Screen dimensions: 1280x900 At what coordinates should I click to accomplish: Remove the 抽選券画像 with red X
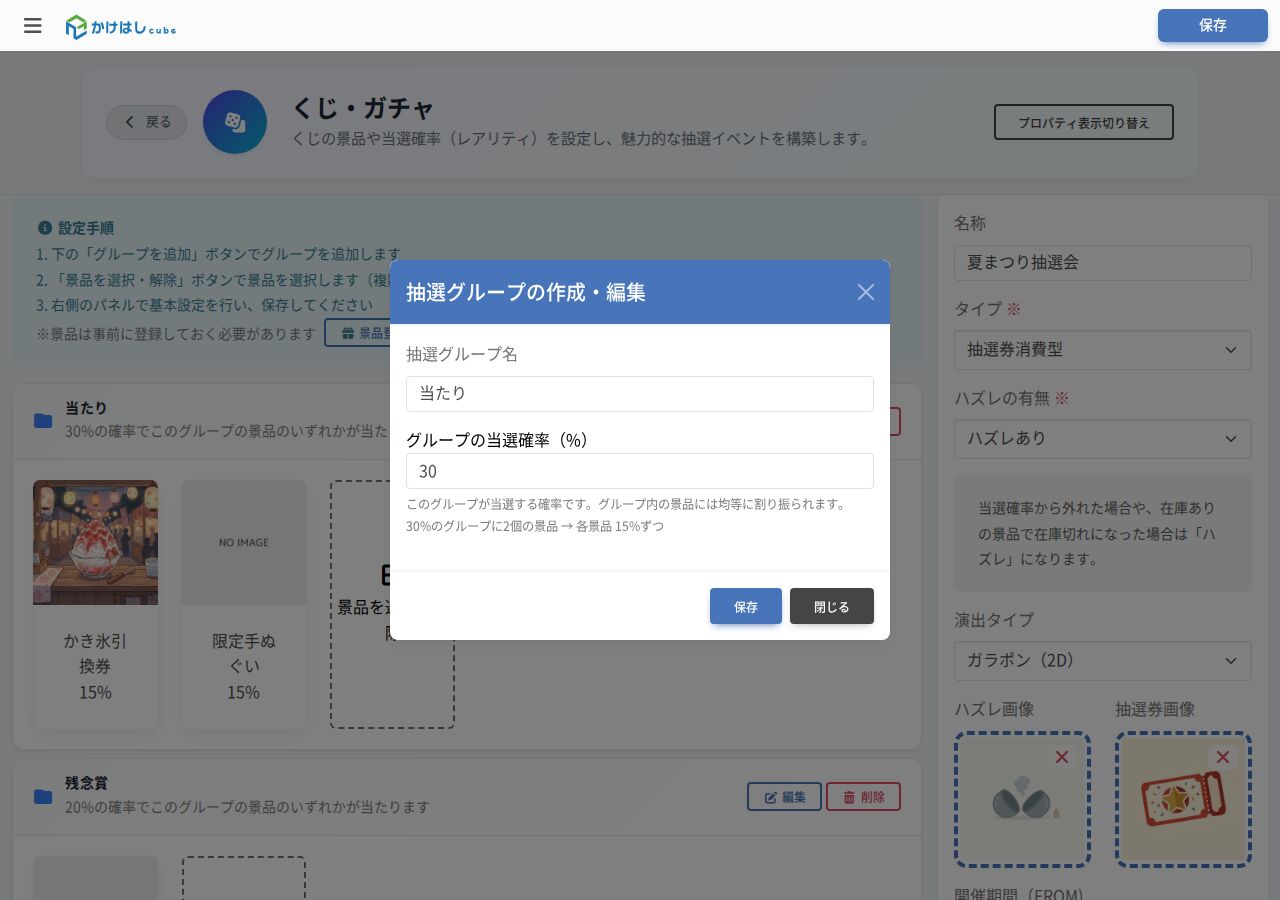click(x=1222, y=757)
